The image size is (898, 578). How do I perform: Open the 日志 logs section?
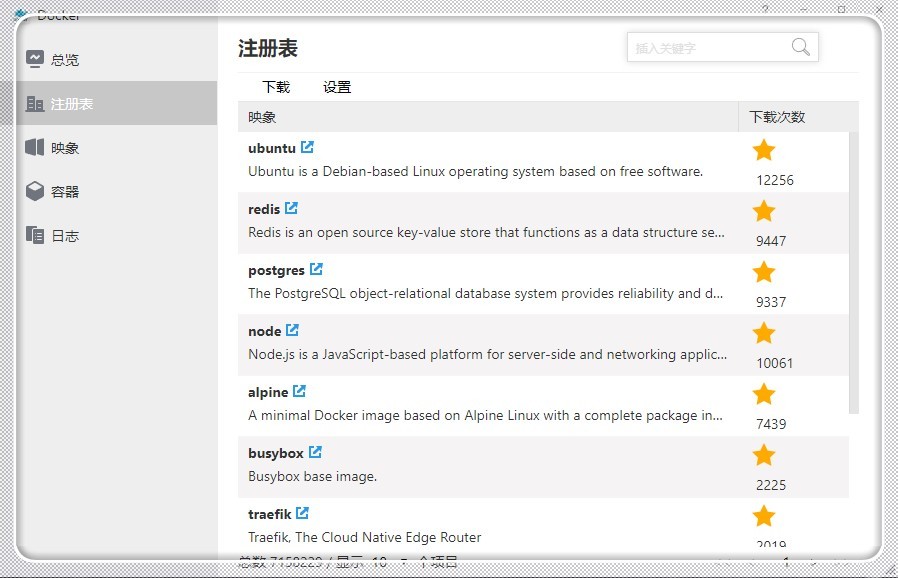(116, 235)
